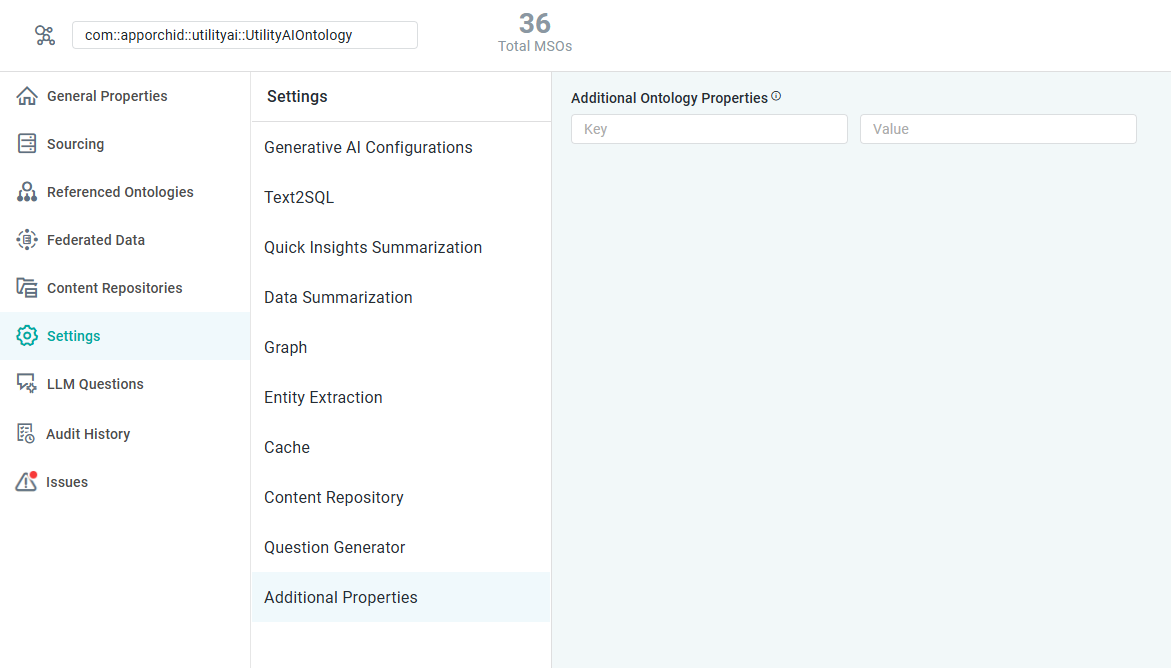This screenshot has width=1171, height=668.
Task: Click the Settings gear icon in sidebar
Action: 27,336
